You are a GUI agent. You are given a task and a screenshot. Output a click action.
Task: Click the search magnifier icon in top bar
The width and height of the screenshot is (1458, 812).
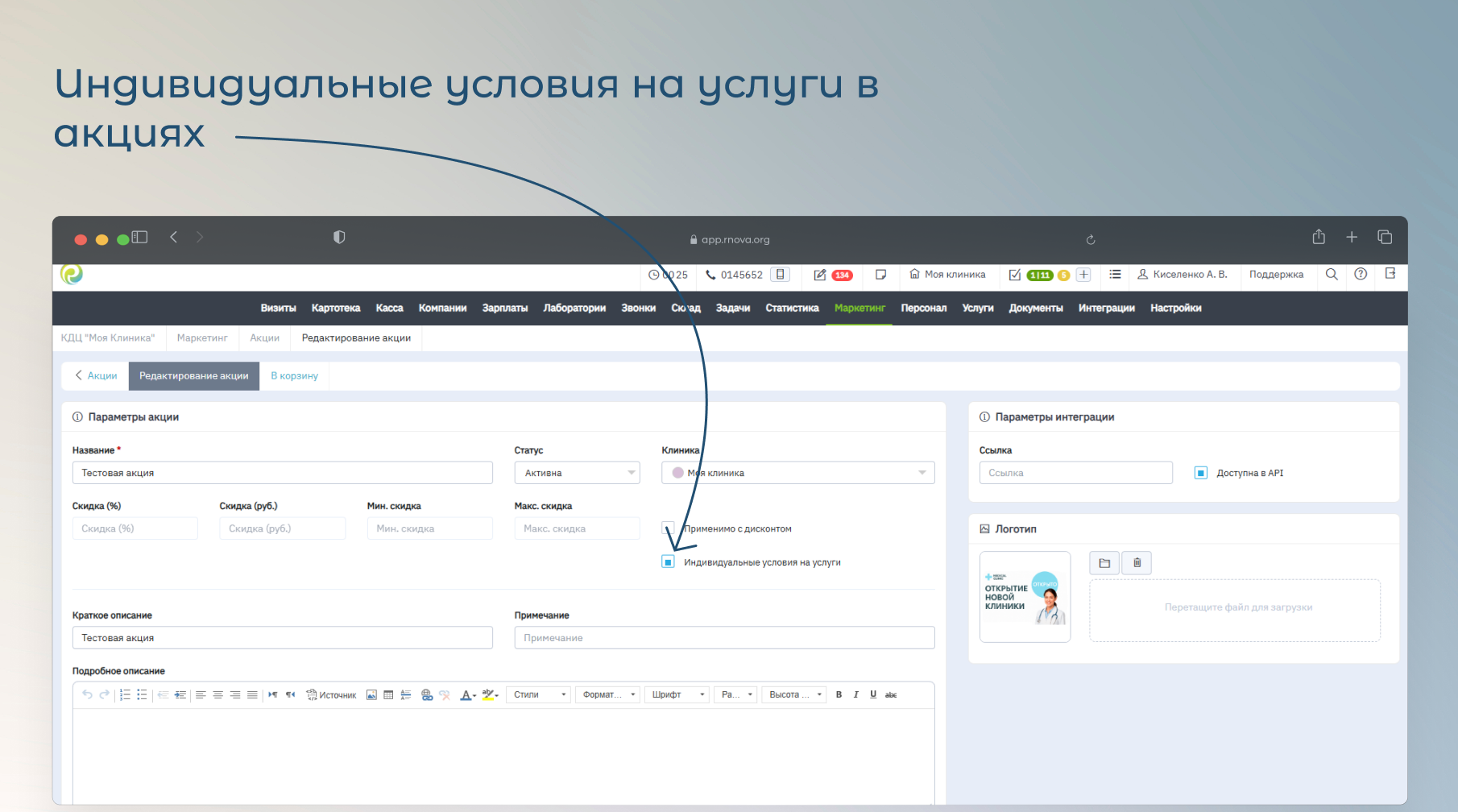pos(1332,275)
